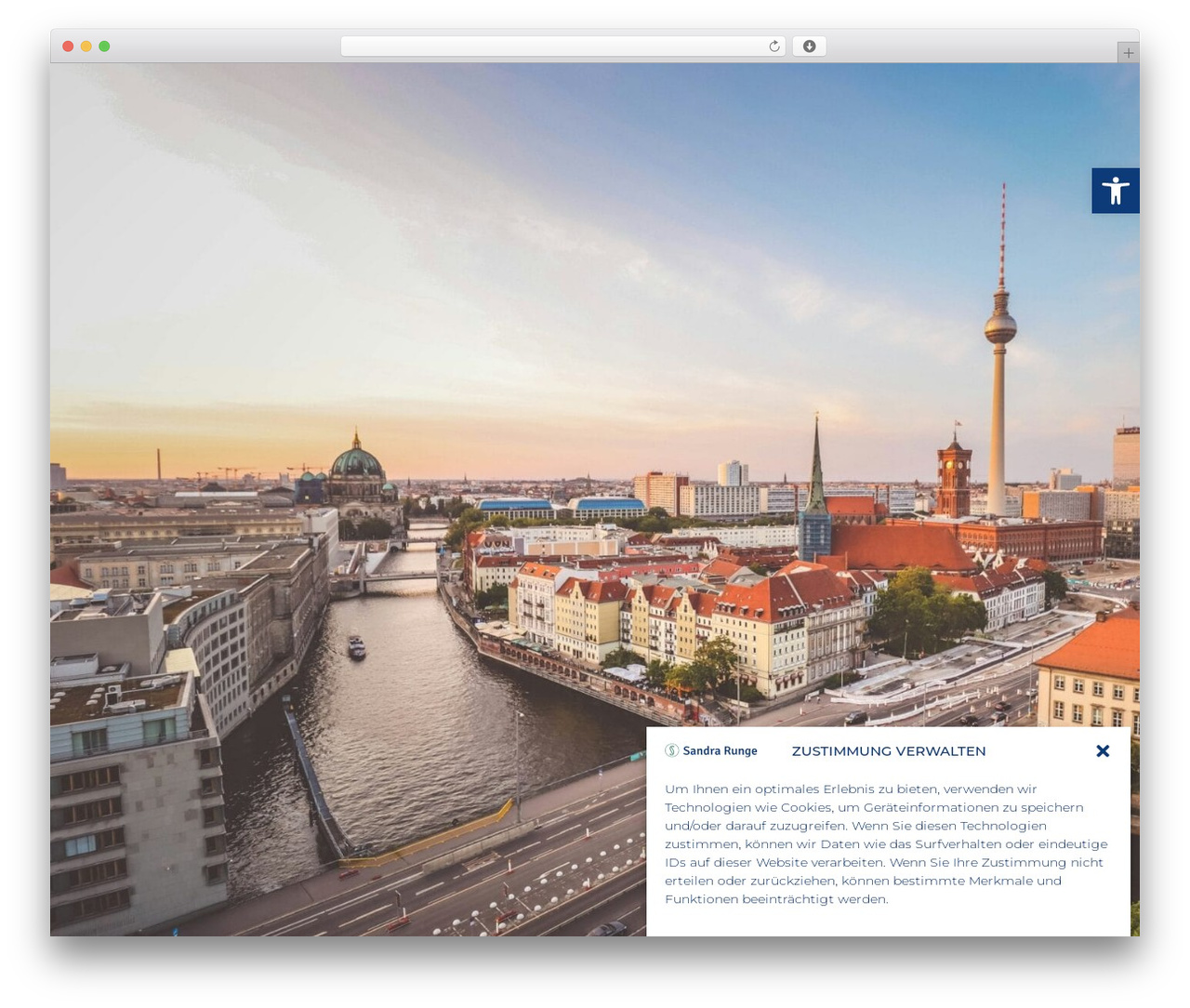This screenshot has height=1008, width=1190.
Task: Click the cookie consent description paragraph
Action: tap(886, 843)
